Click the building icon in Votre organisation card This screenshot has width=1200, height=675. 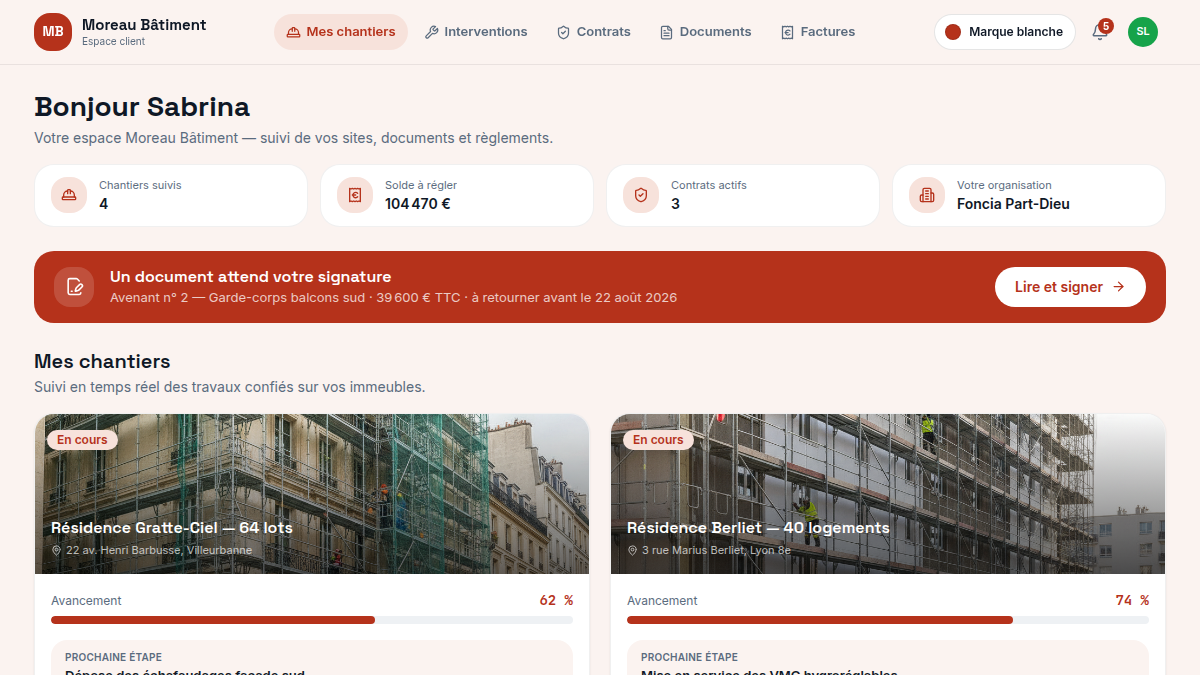coord(927,195)
